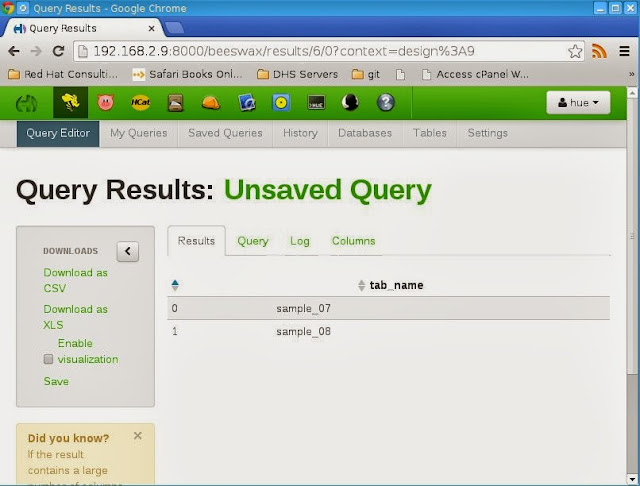Reload the page in Chrome
This screenshot has width=640, height=486.
(x=58, y=51)
